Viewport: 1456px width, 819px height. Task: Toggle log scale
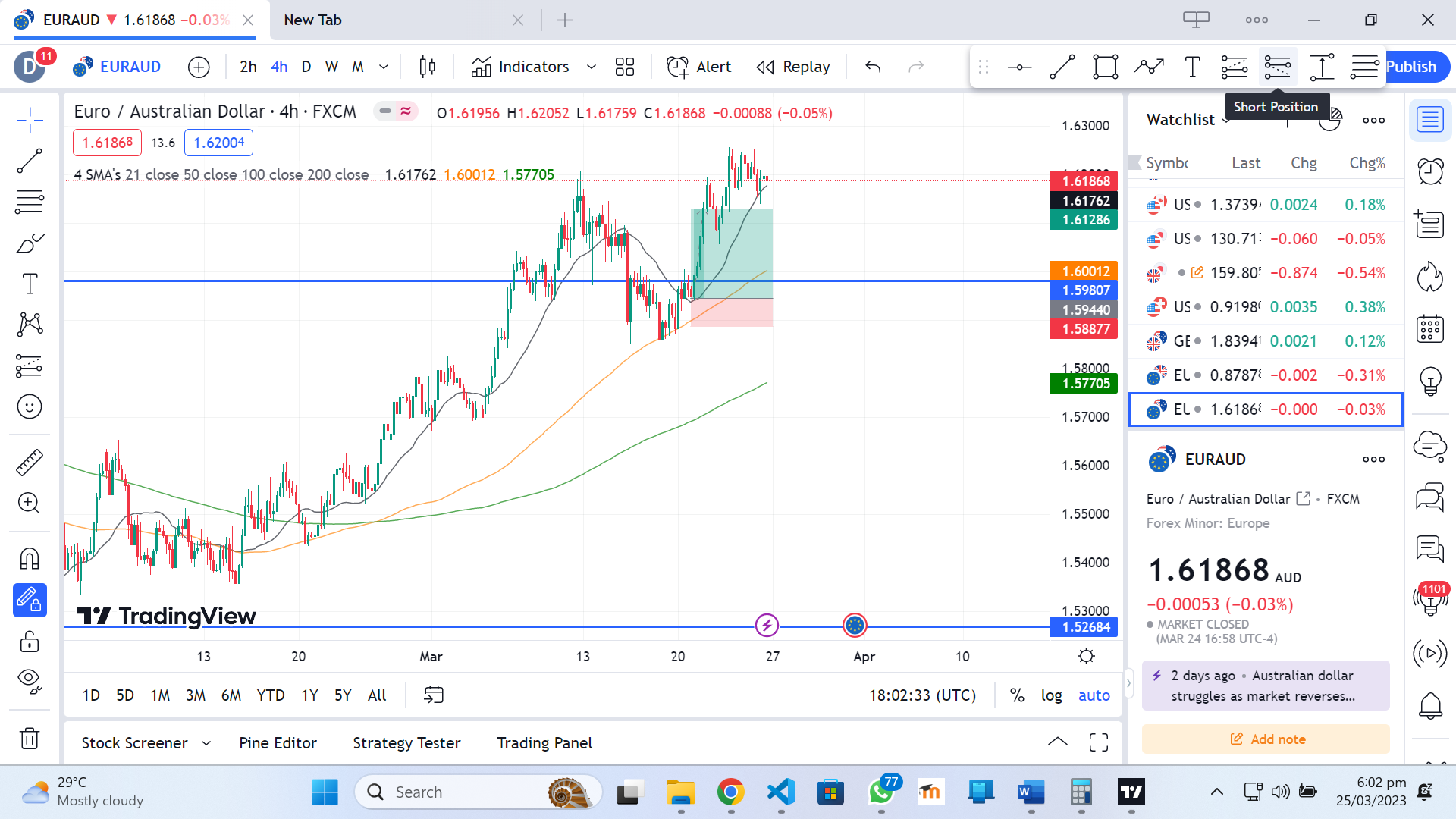coord(1051,695)
